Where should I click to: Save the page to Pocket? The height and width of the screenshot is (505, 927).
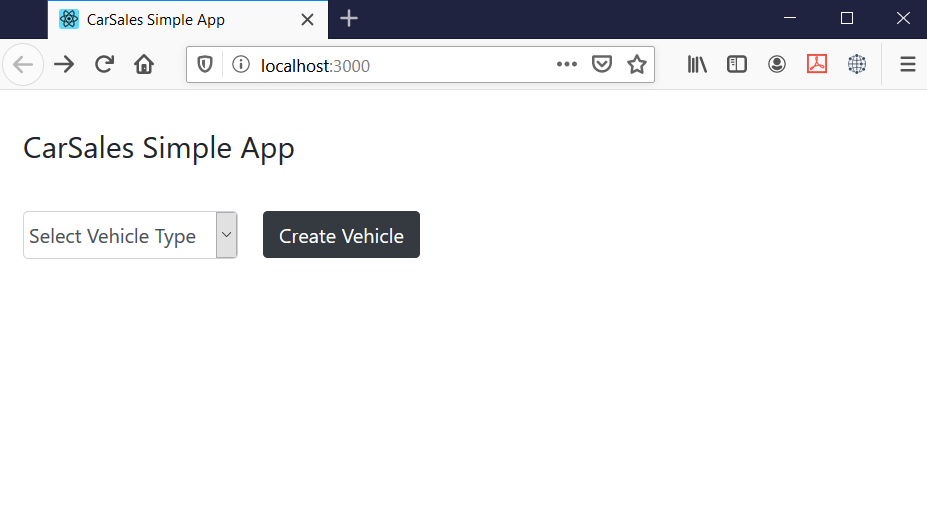[x=601, y=64]
